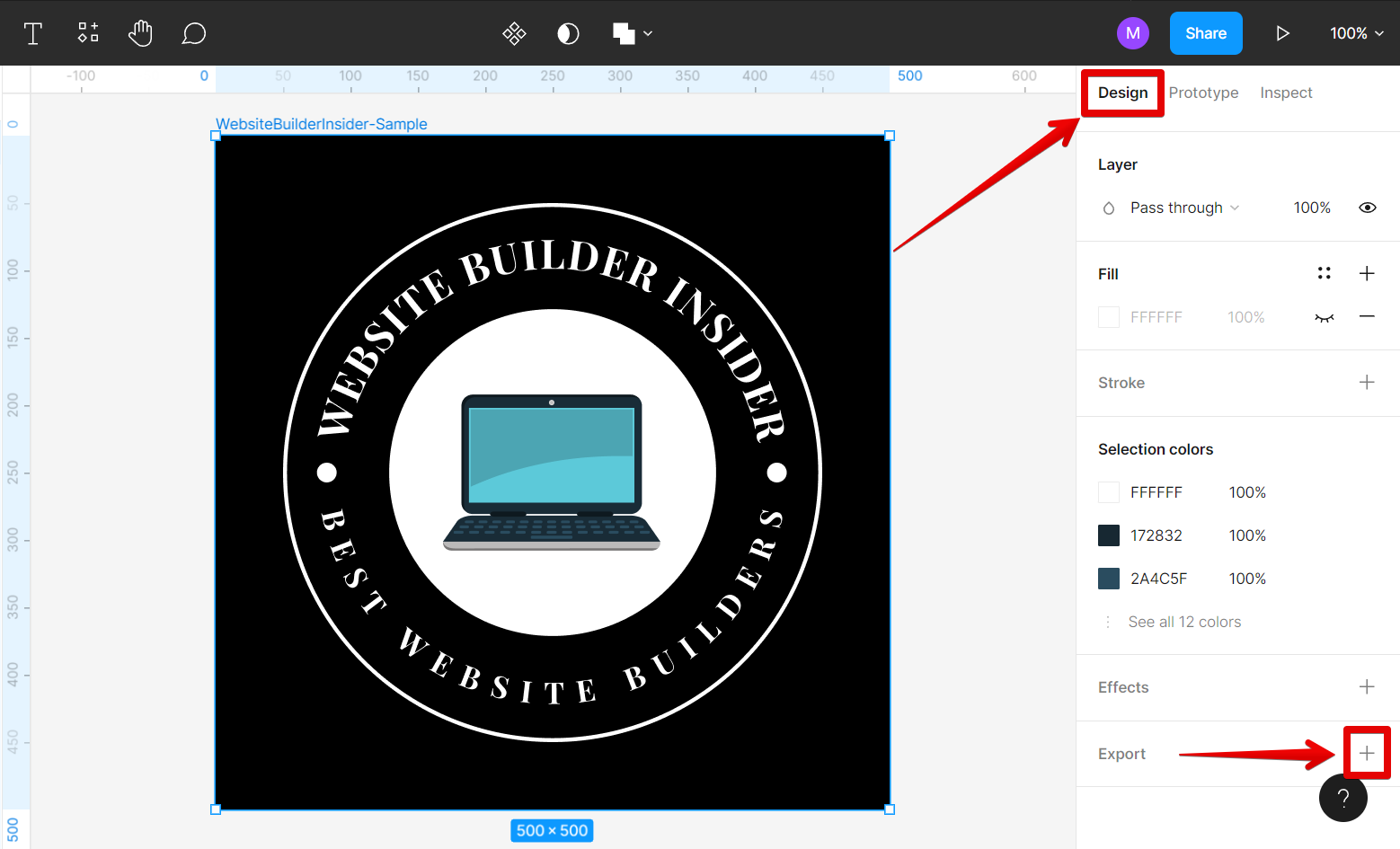Click the Present play button

(x=1282, y=33)
